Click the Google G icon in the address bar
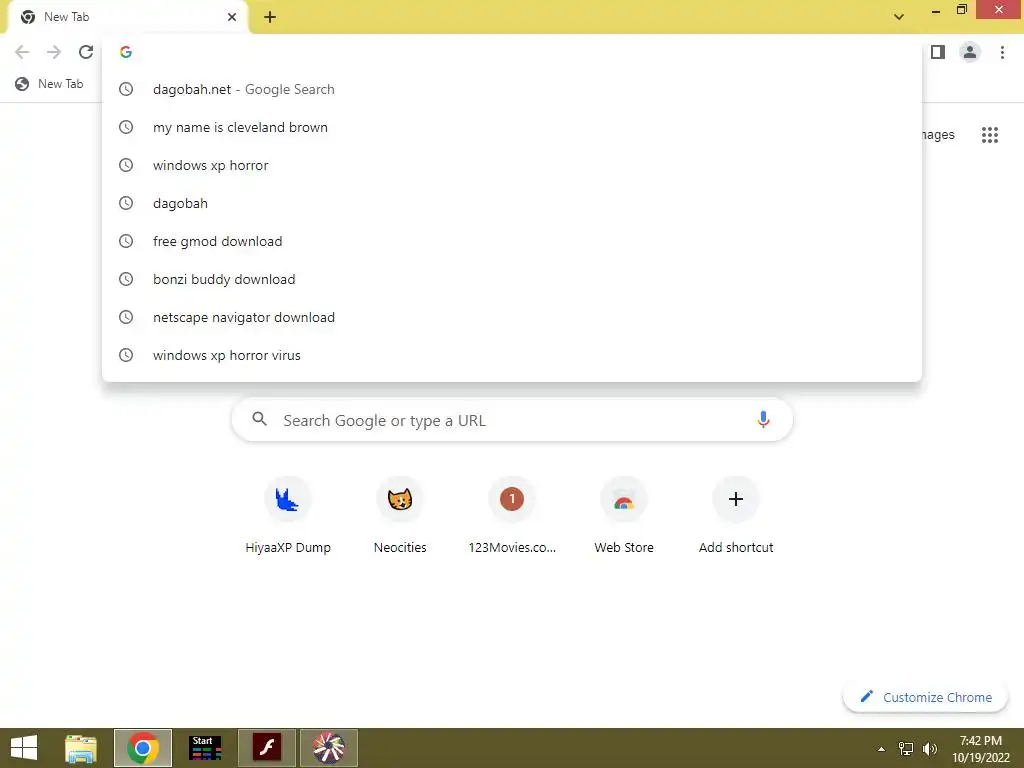The image size is (1024, 768). tap(126, 52)
